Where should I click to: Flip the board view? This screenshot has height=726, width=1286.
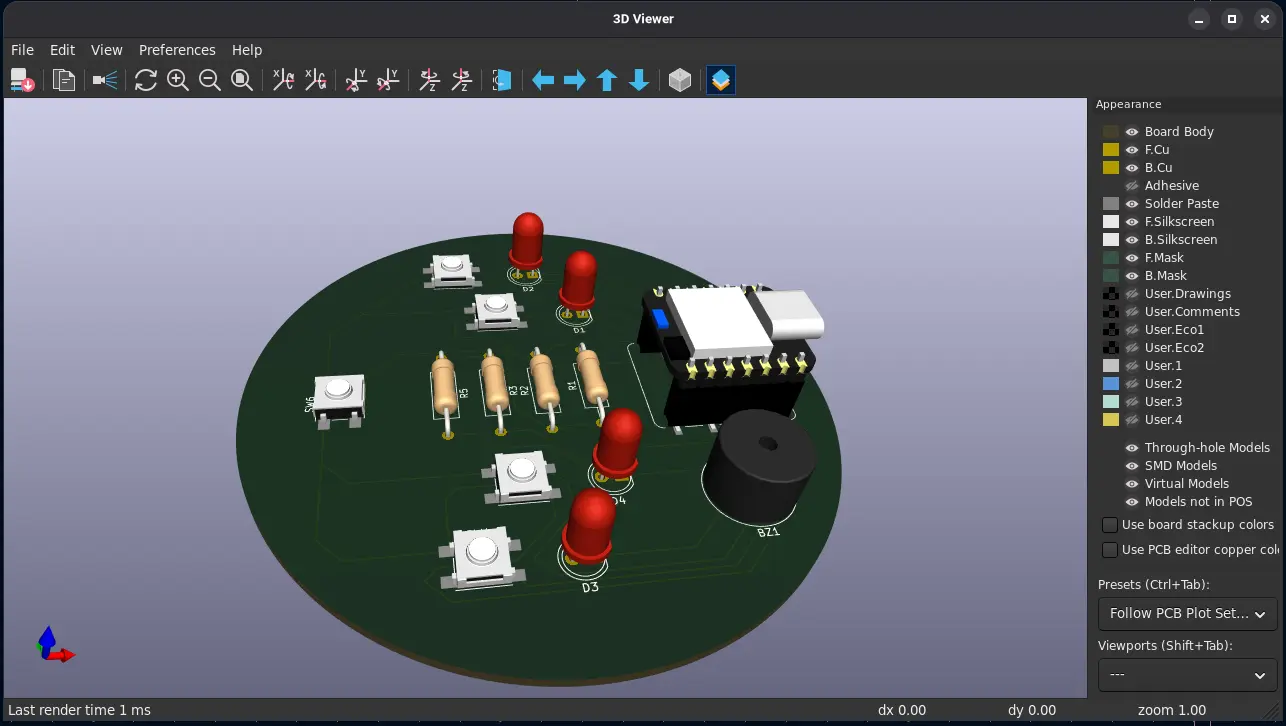click(x=501, y=80)
